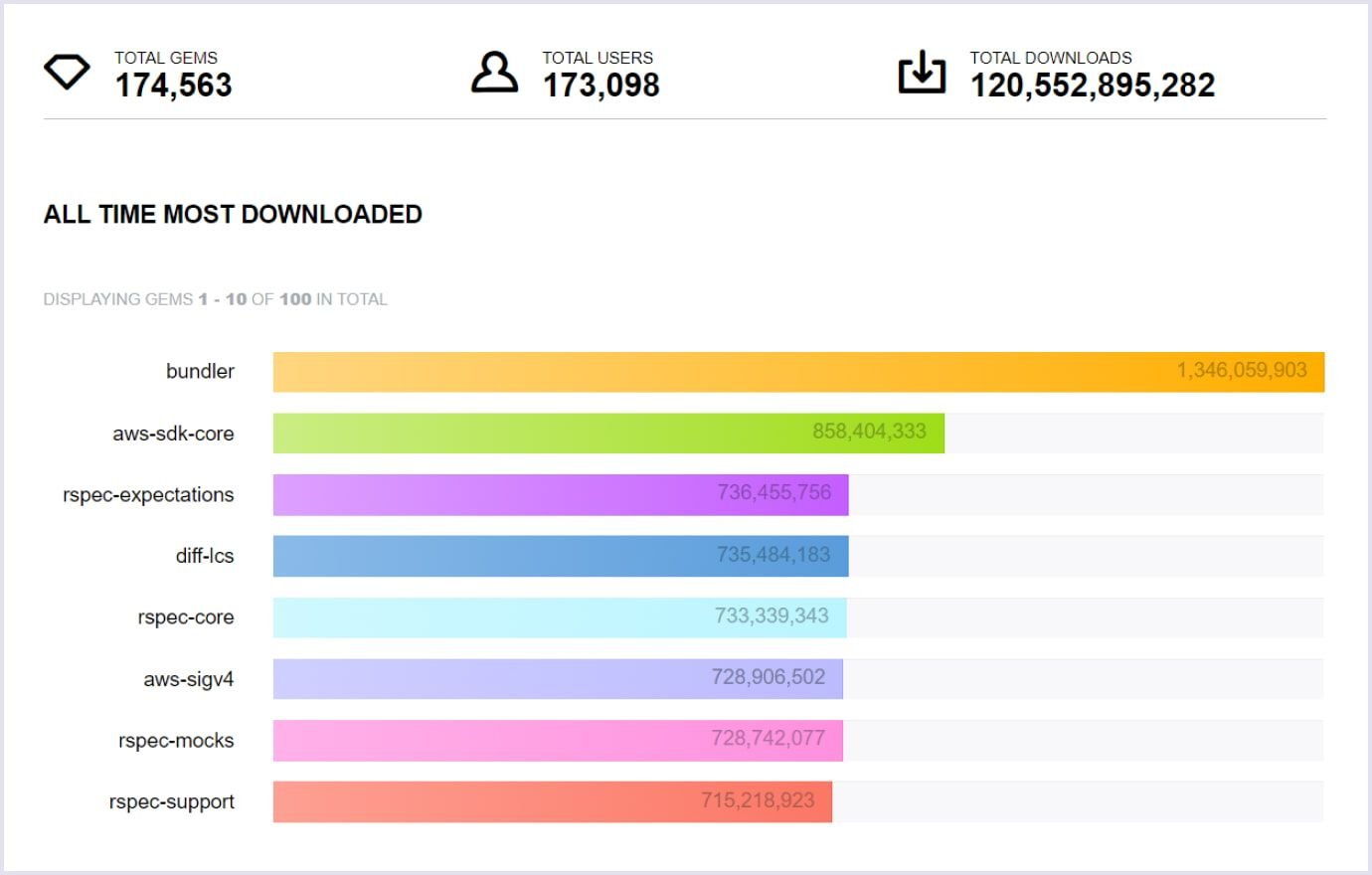Click the All Time Most Downloaded heading
The width and height of the screenshot is (1372, 875).
(233, 214)
